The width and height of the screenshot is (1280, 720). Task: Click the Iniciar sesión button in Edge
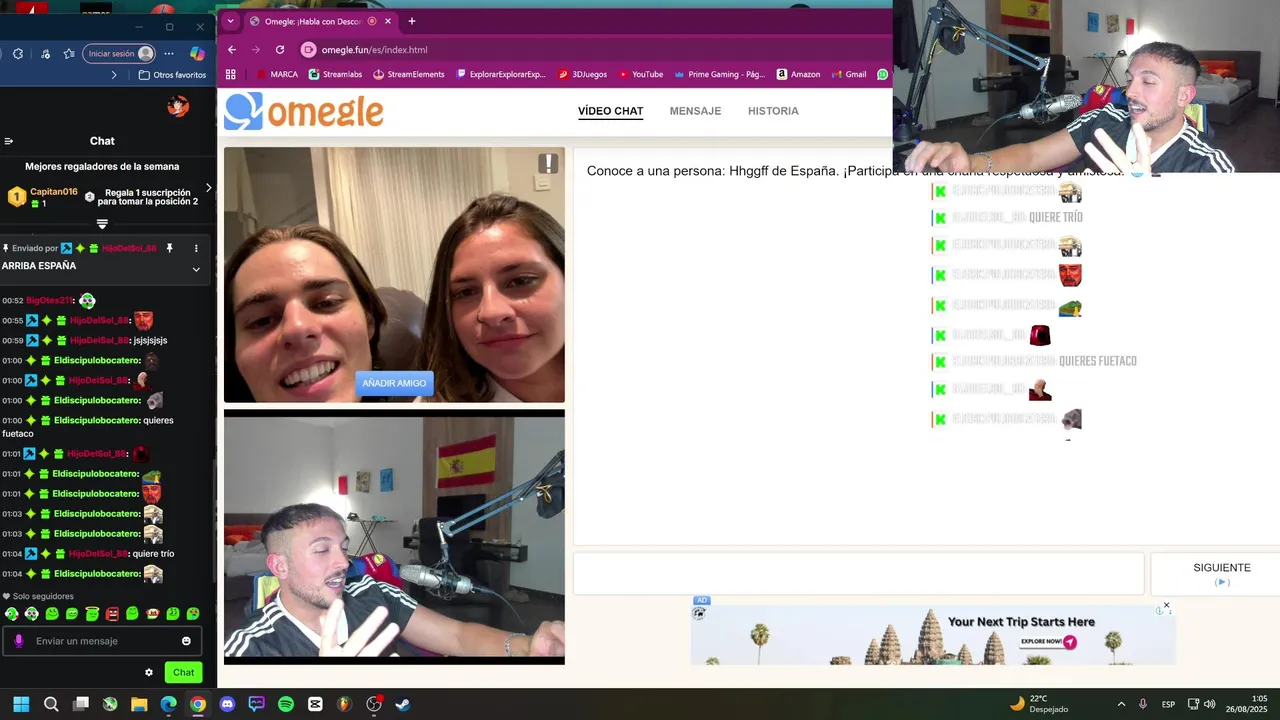click(118, 54)
